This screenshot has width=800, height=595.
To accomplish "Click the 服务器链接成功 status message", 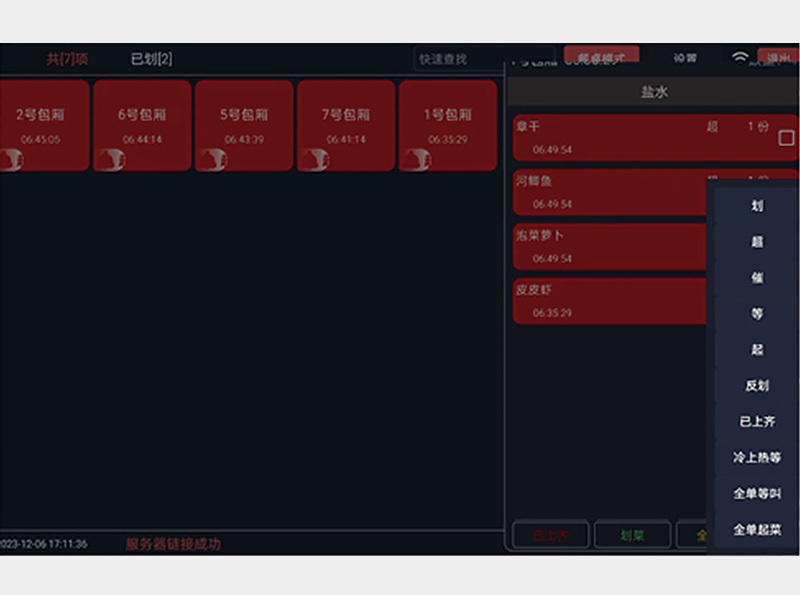I will coord(173,544).
